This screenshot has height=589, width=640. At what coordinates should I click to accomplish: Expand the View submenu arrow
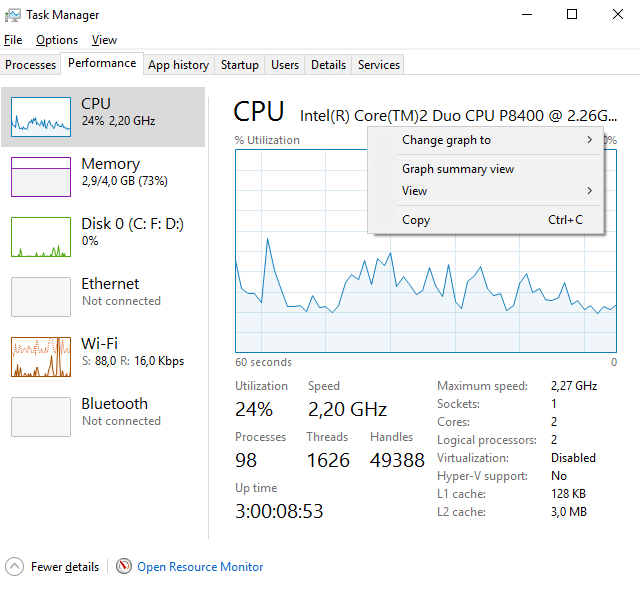click(589, 191)
